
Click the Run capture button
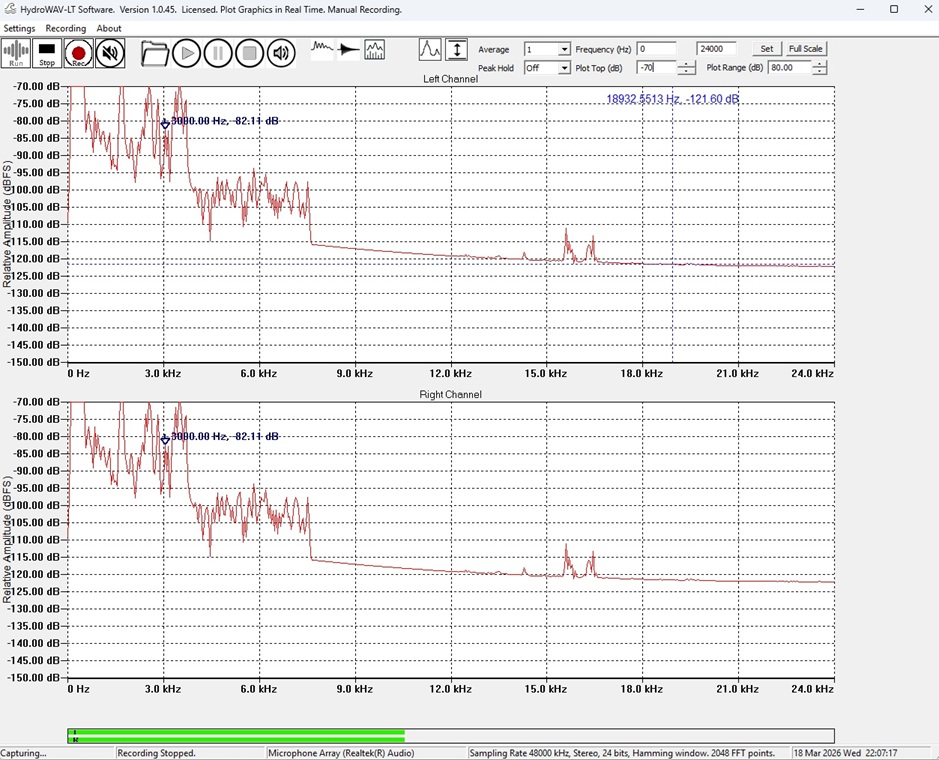click(x=16, y=53)
